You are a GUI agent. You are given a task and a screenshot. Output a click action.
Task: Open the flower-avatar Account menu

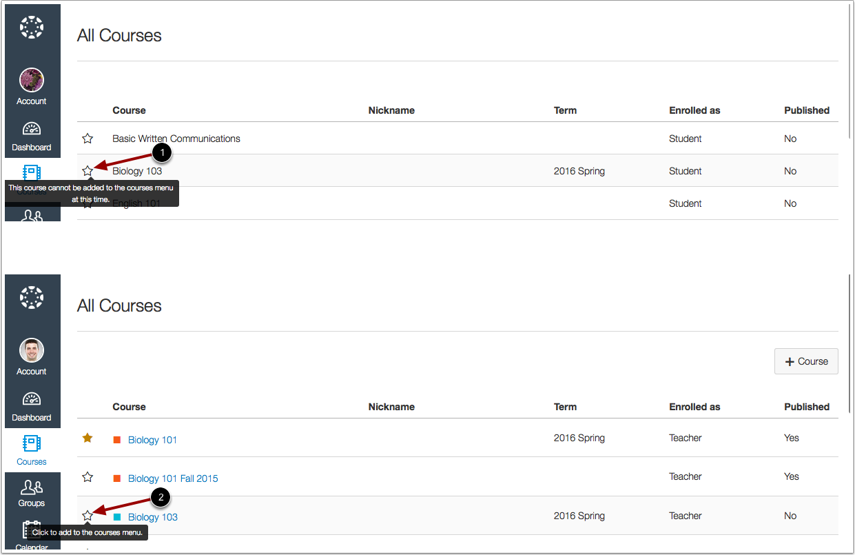coord(32,87)
